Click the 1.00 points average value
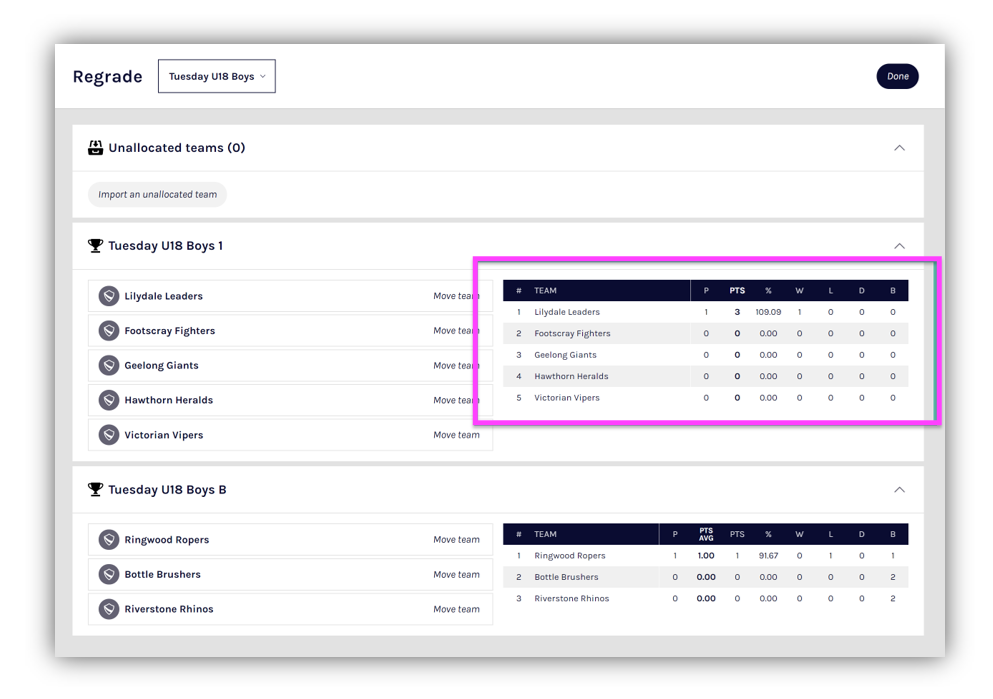 705,556
